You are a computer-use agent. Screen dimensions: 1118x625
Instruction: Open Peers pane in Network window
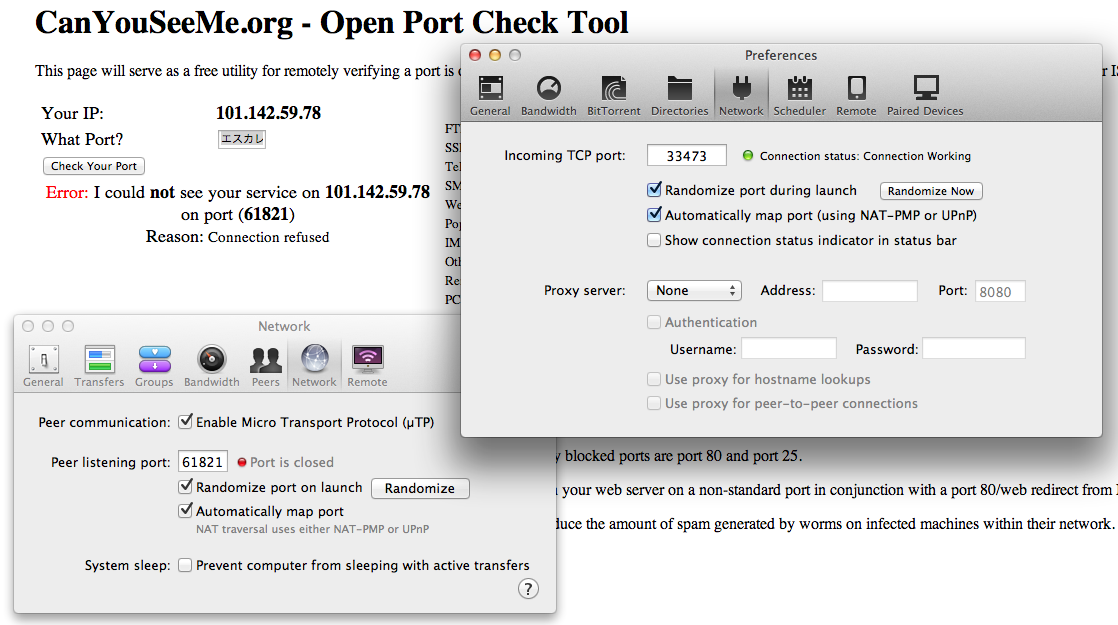pyautogui.click(x=265, y=366)
